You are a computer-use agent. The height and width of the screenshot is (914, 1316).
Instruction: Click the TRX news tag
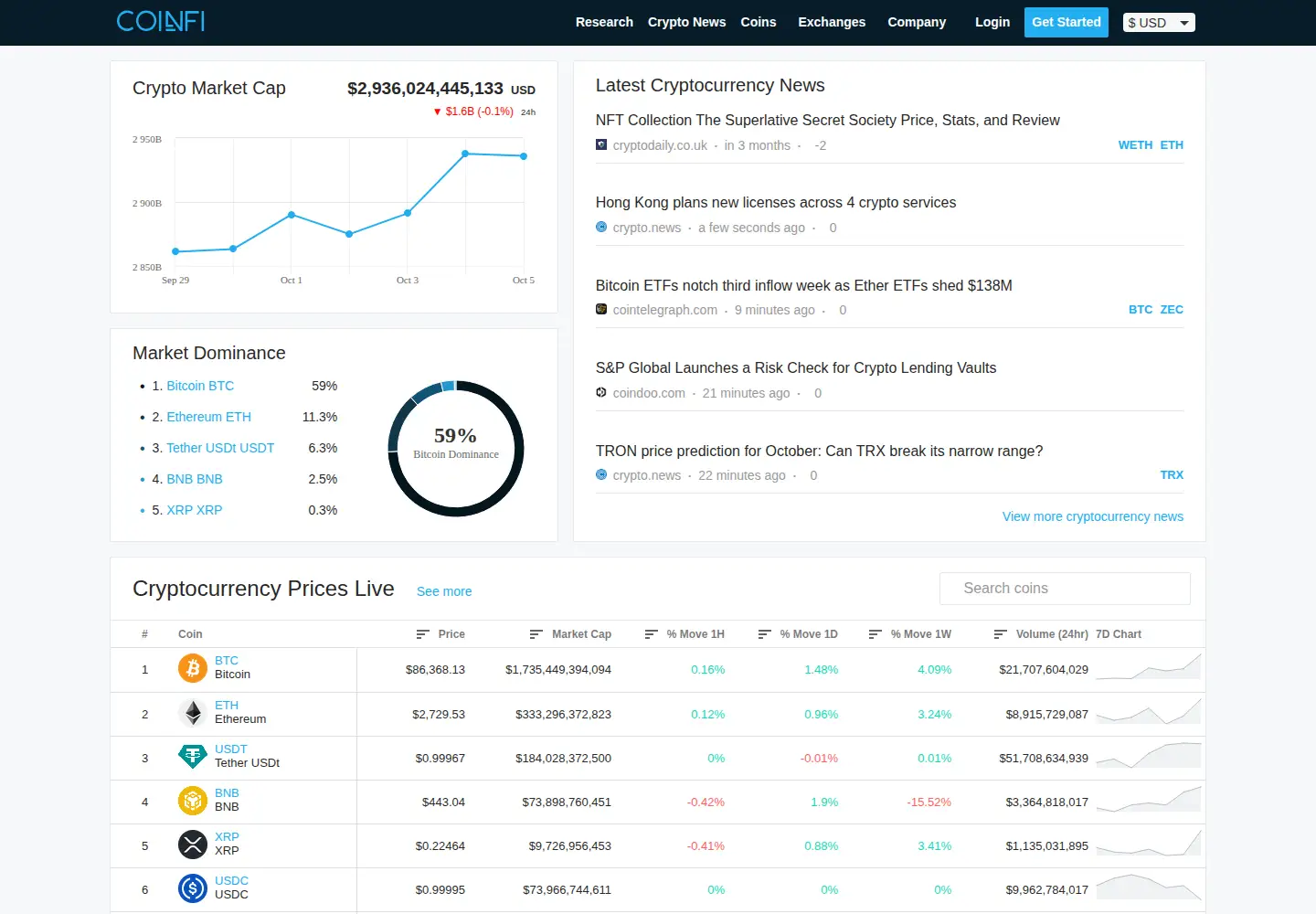pos(1172,474)
